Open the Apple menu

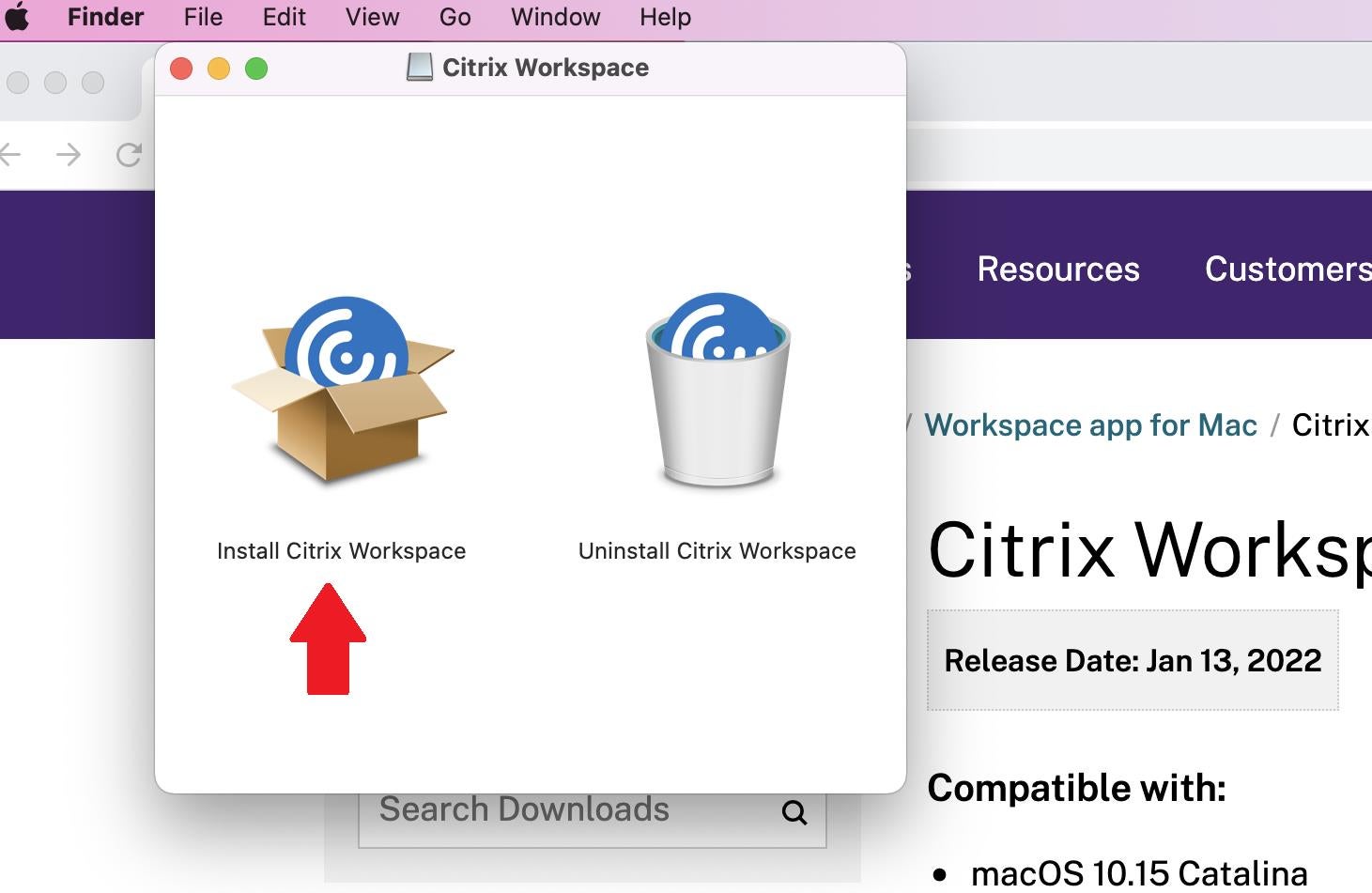click(x=18, y=17)
